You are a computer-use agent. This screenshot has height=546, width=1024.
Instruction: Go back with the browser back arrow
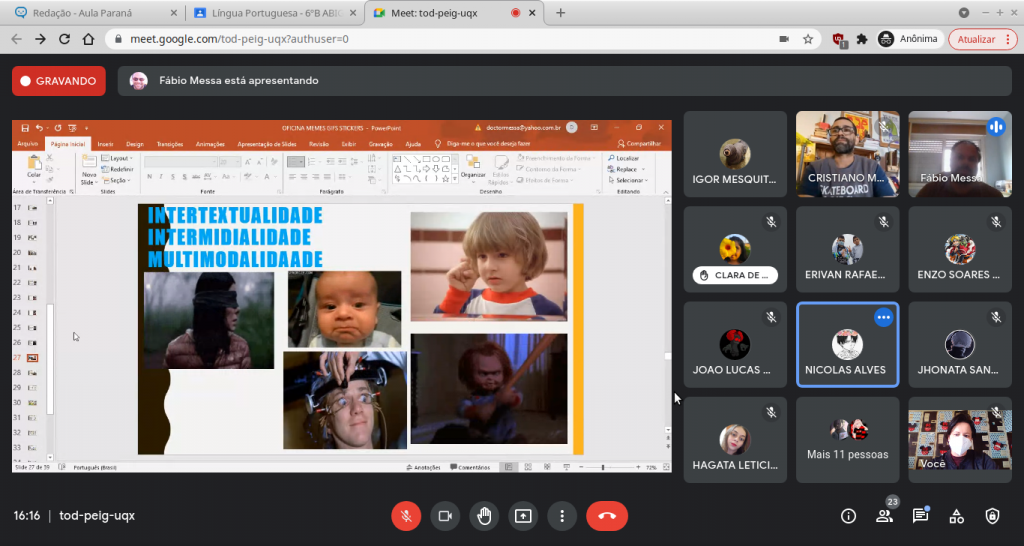pos(16,39)
